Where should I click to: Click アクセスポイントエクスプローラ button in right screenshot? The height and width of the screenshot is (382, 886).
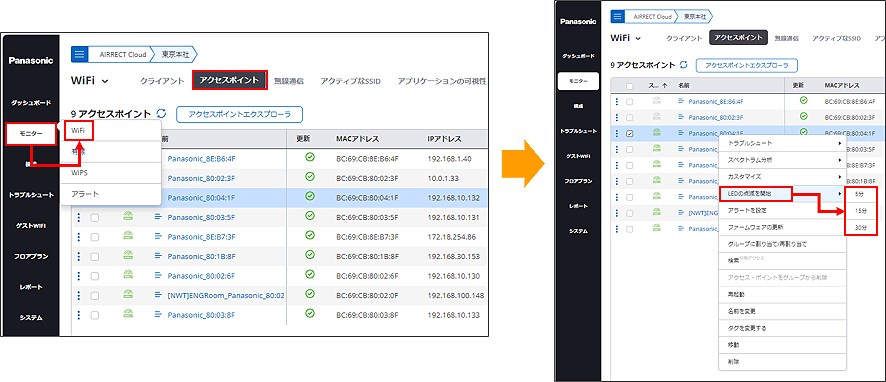(746, 66)
